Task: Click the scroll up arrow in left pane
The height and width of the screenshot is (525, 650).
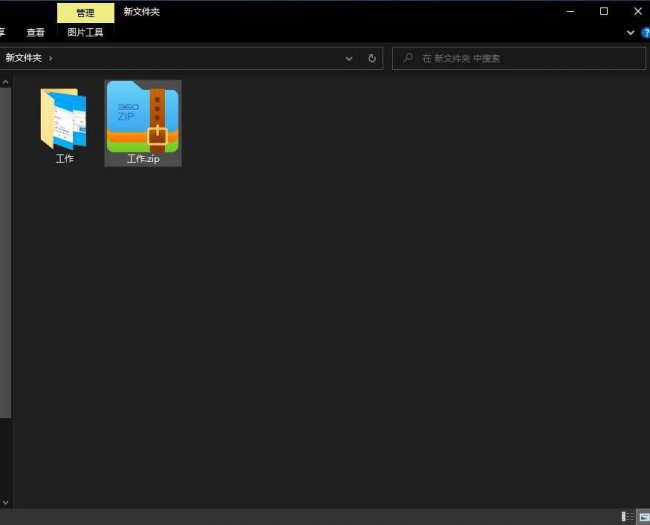Action: click(5, 82)
